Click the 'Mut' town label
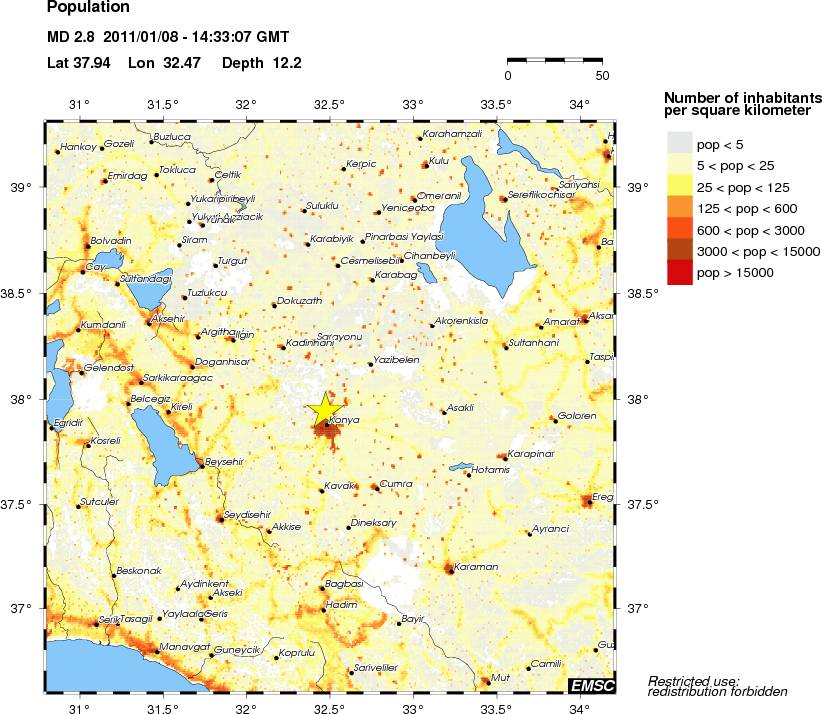This screenshot has height=714, width=822. pyautogui.click(x=500, y=677)
